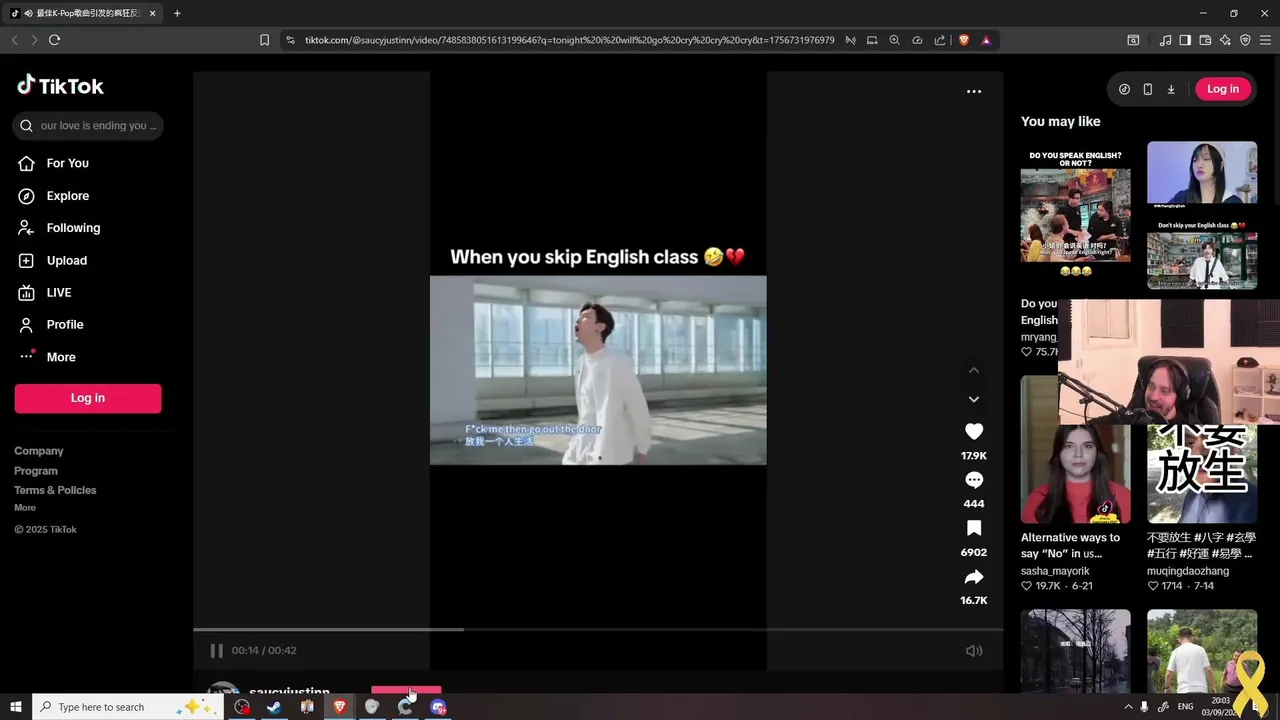
Task: Open Brave Shields lion icon
Action: click(964, 40)
